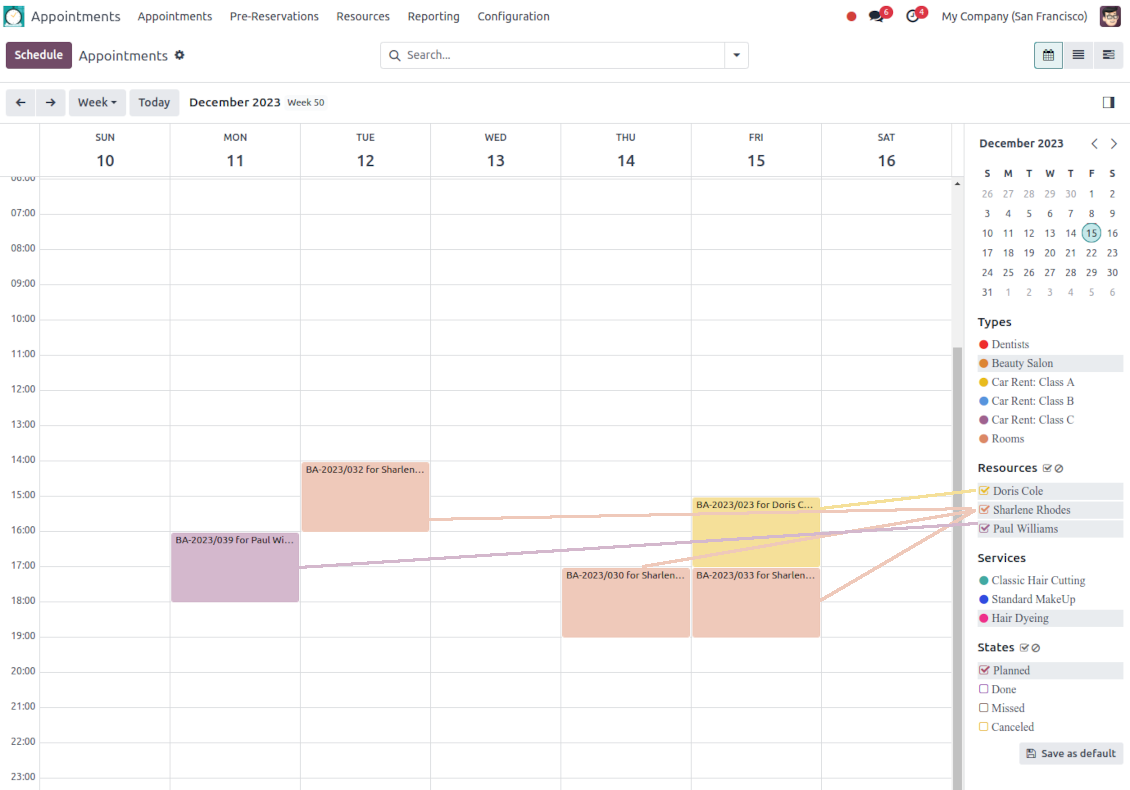Switch to the Gantt view icon
This screenshot has height=790, width=1130.
pos(1108,55)
